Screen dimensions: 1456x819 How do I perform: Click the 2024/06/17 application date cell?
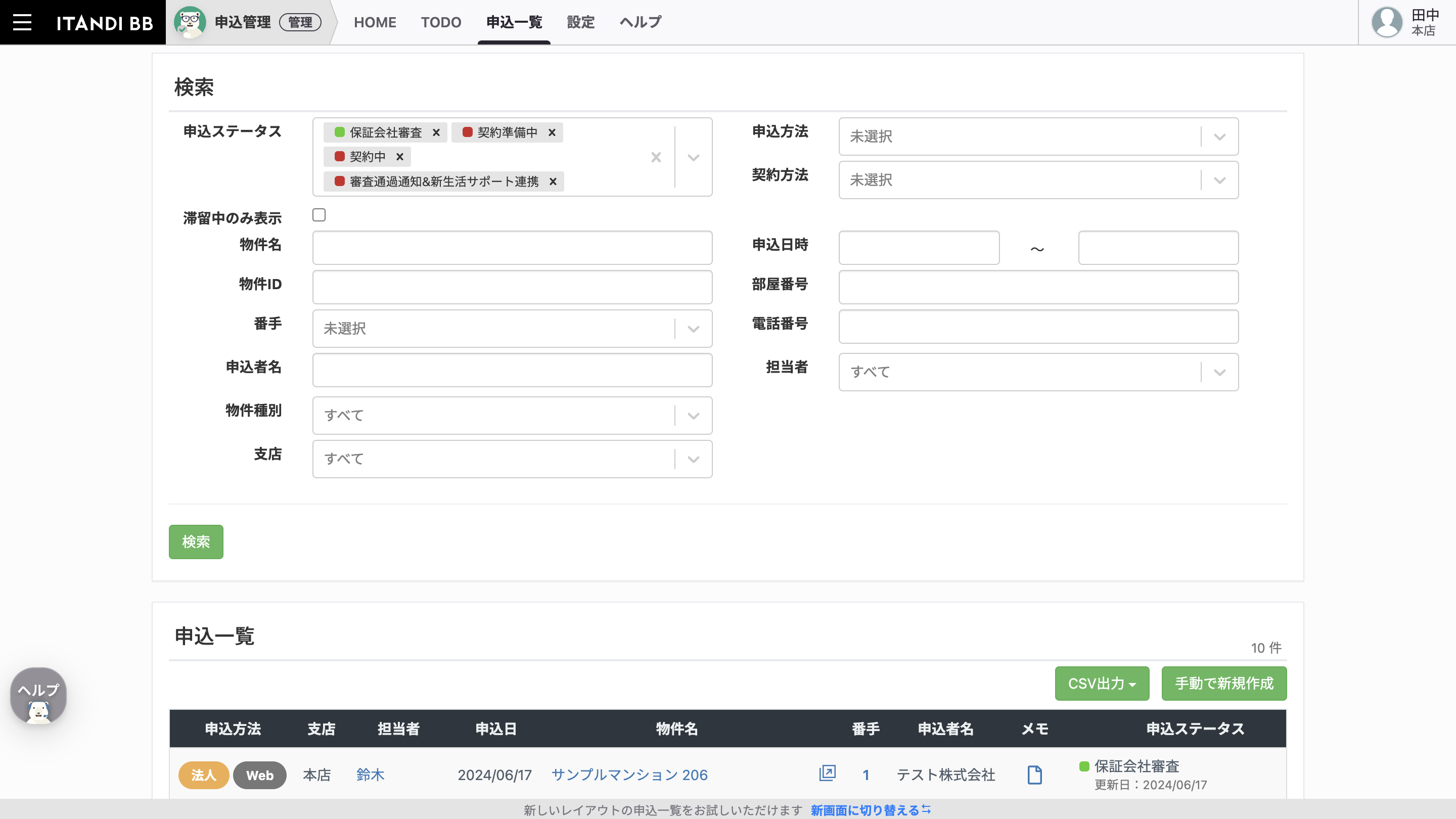494,775
